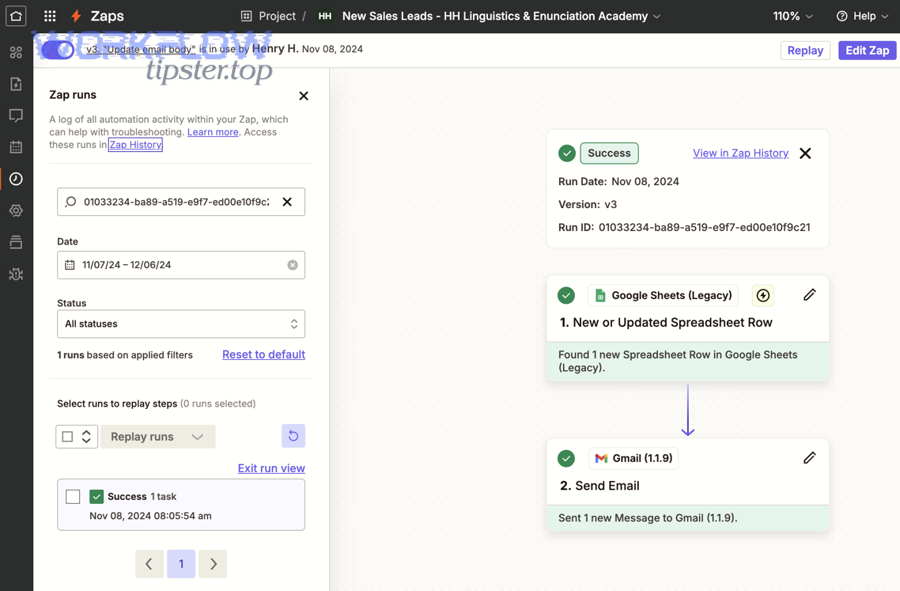The height and width of the screenshot is (591, 900).
Task: Open the Status dropdown All statuses
Action: pos(181,324)
